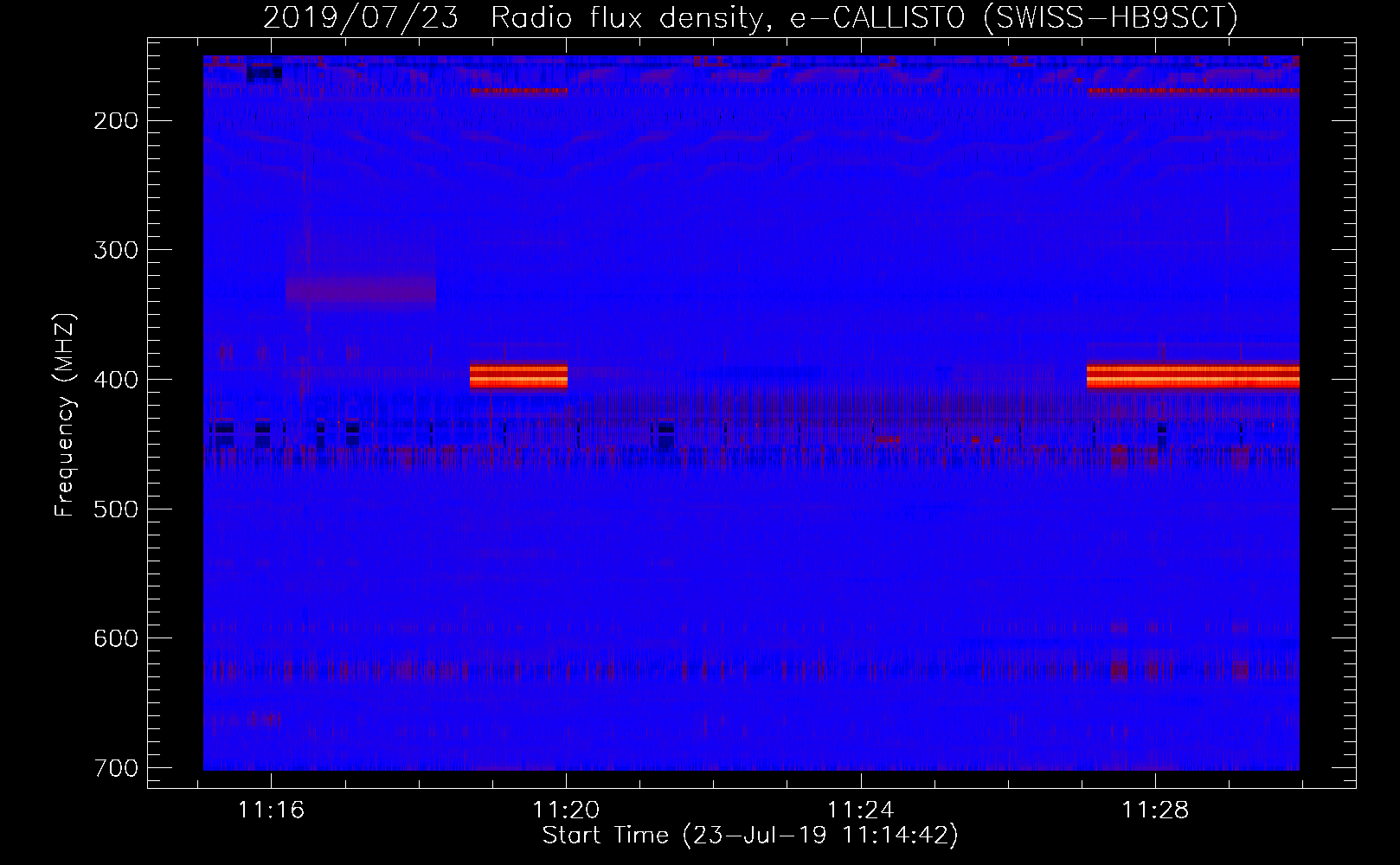
Task: Click the 300 frequency tick label
Action: [x=115, y=250]
